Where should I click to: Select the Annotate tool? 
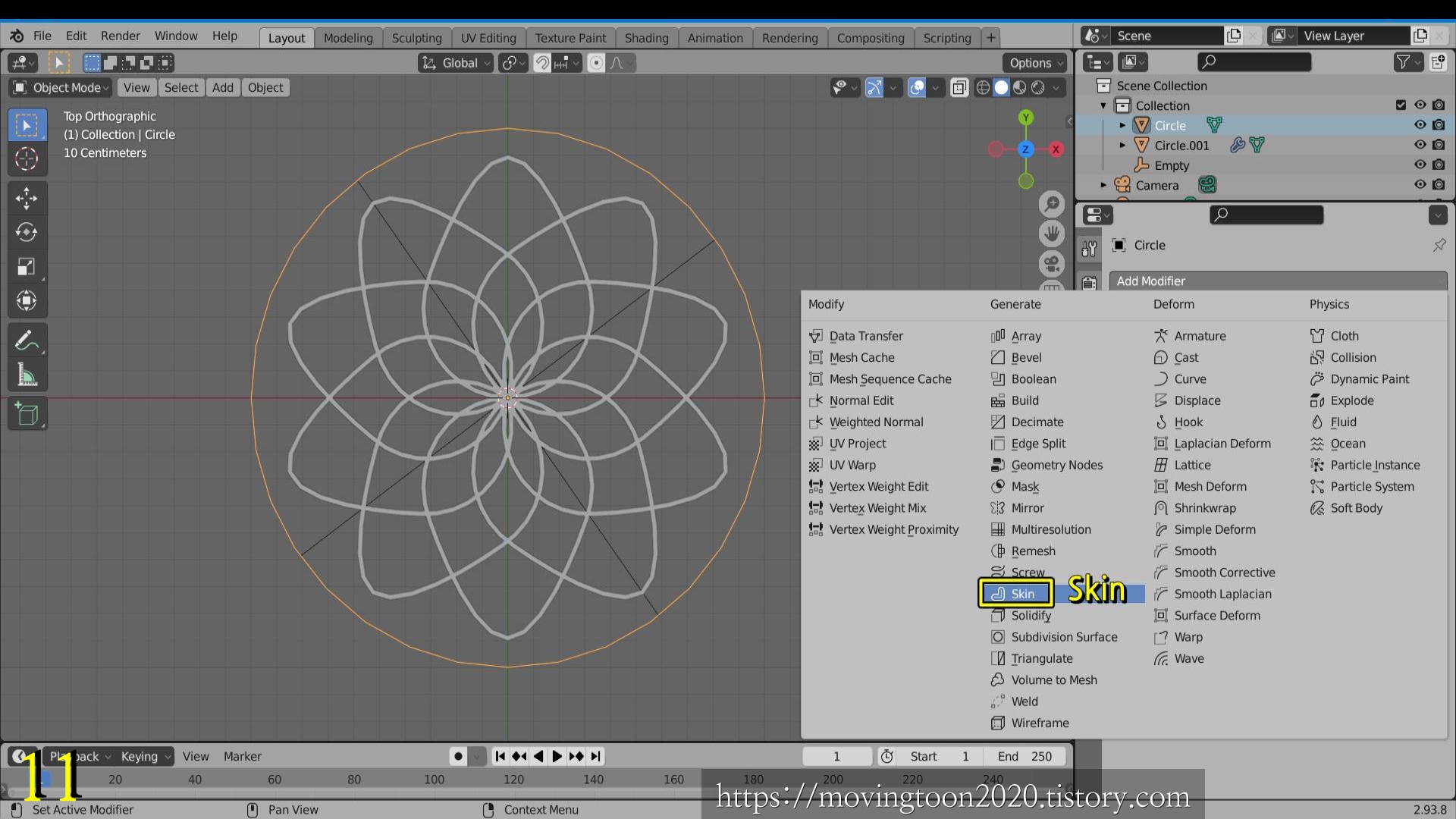point(27,340)
